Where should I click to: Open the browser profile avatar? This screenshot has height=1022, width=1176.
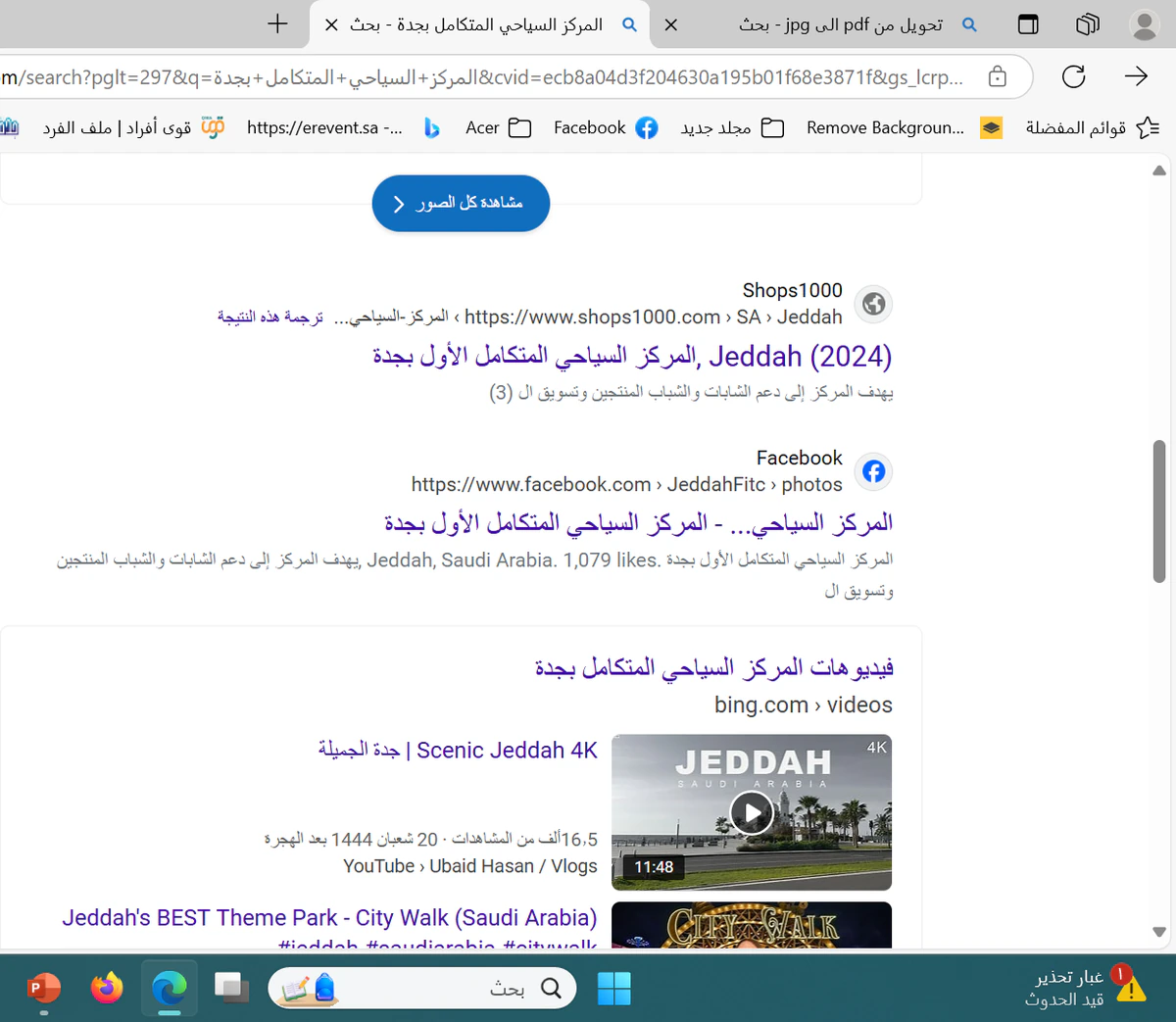tap(1145, 24)
